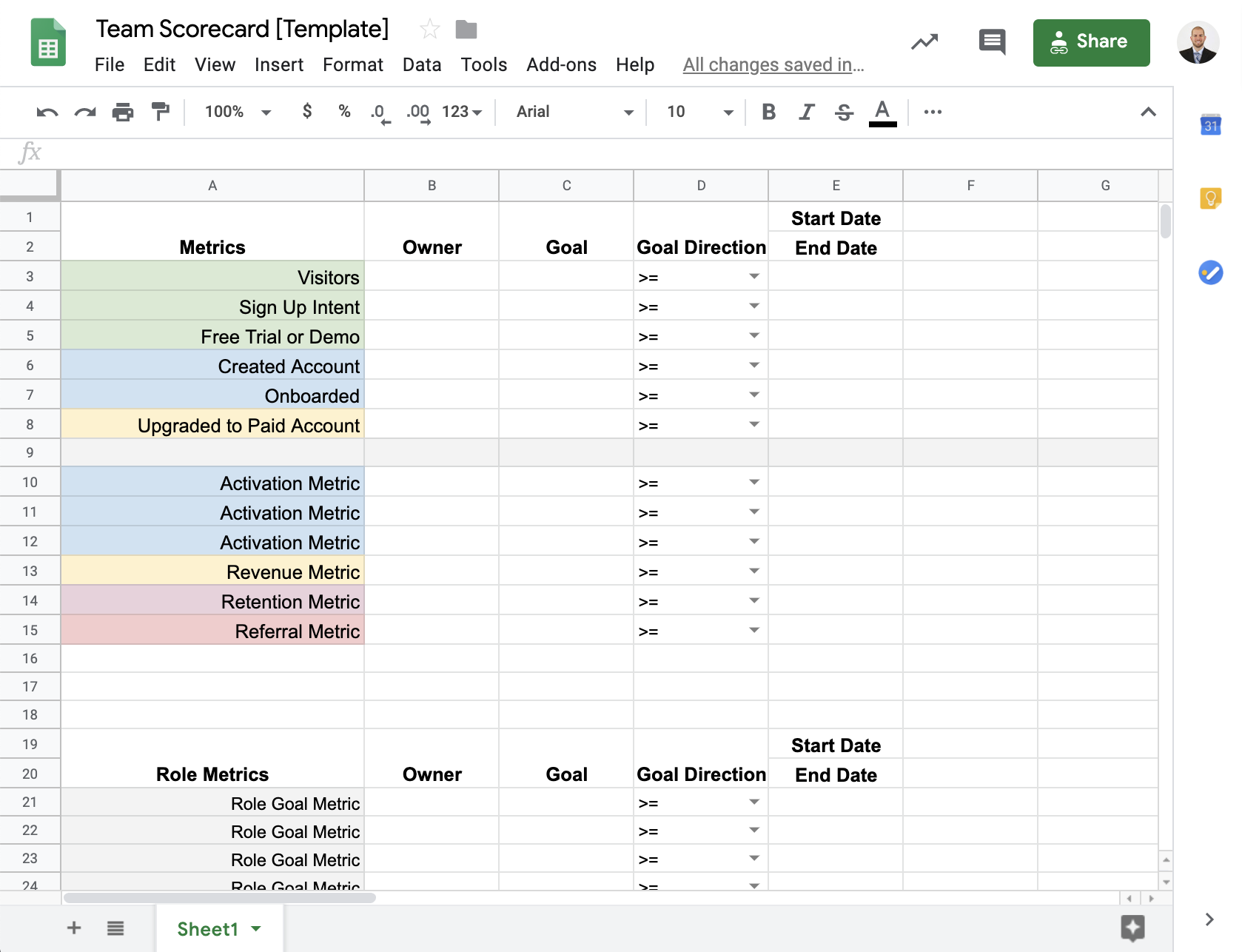This screenshot has width=1242, height=952.
Task: Click the green Share button
Action: pyautogui.click(x=1091, y=42)
